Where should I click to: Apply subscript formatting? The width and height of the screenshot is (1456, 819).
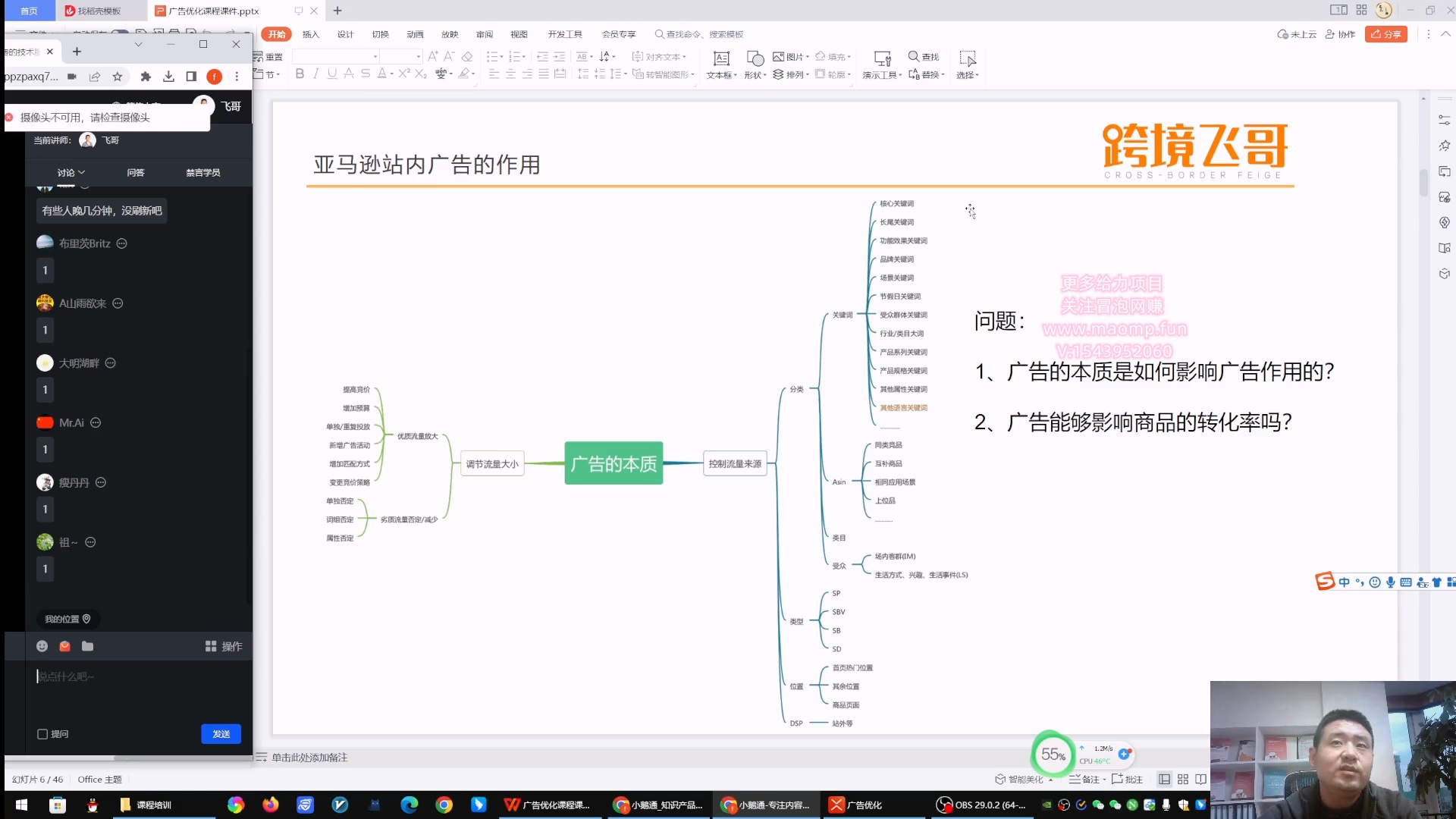pos(421,74)
